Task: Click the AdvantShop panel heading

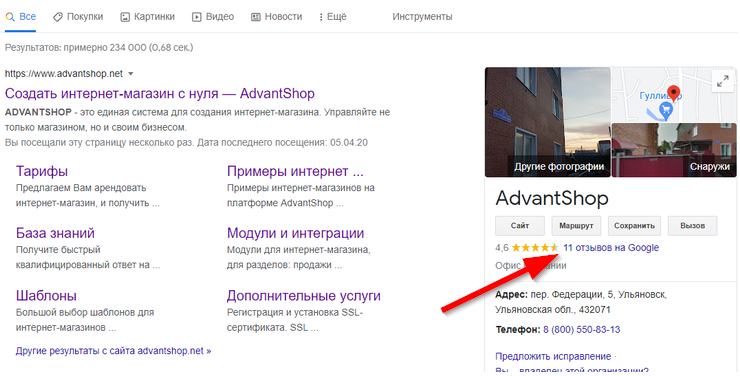Action: pyautogui.click(x=552, y=198)
